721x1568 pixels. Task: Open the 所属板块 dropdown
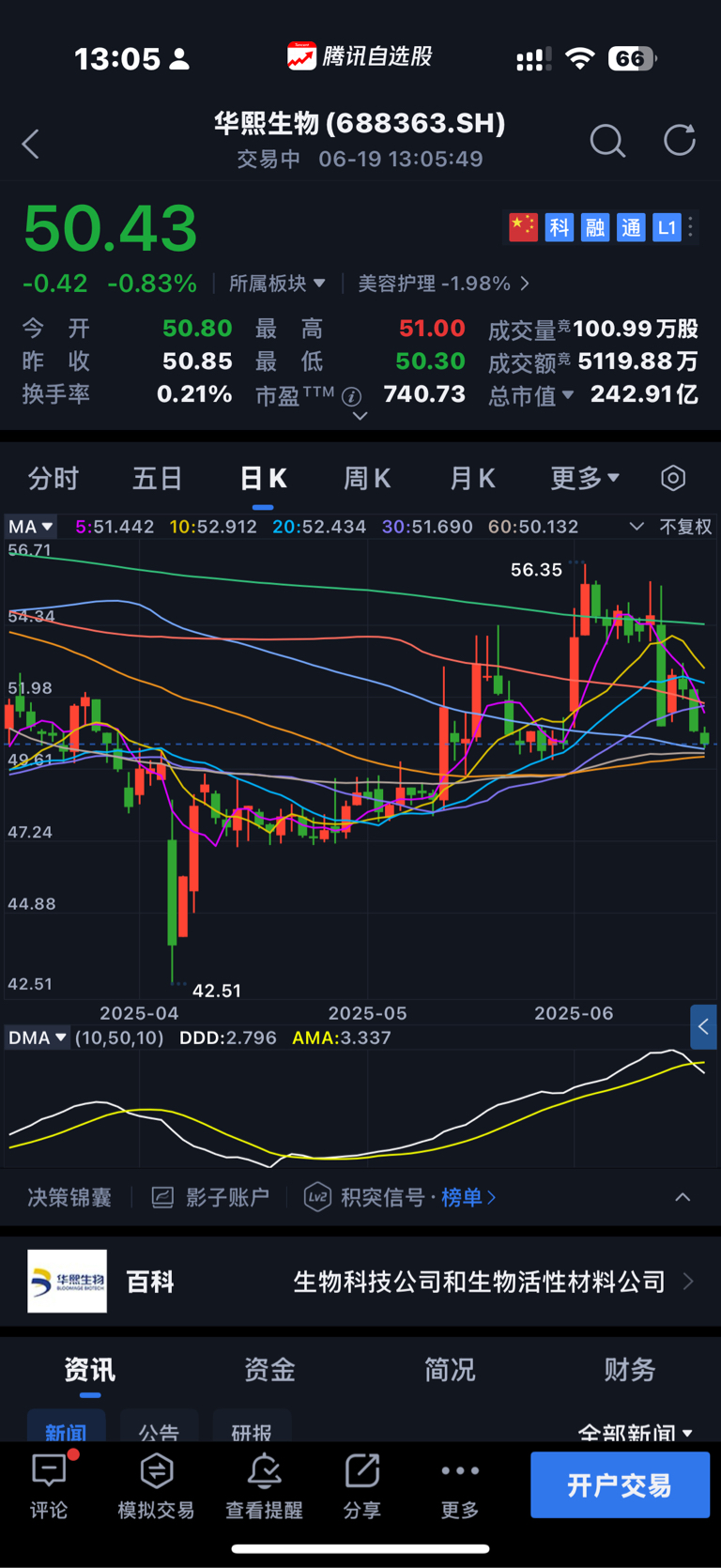tap(277, 283)
